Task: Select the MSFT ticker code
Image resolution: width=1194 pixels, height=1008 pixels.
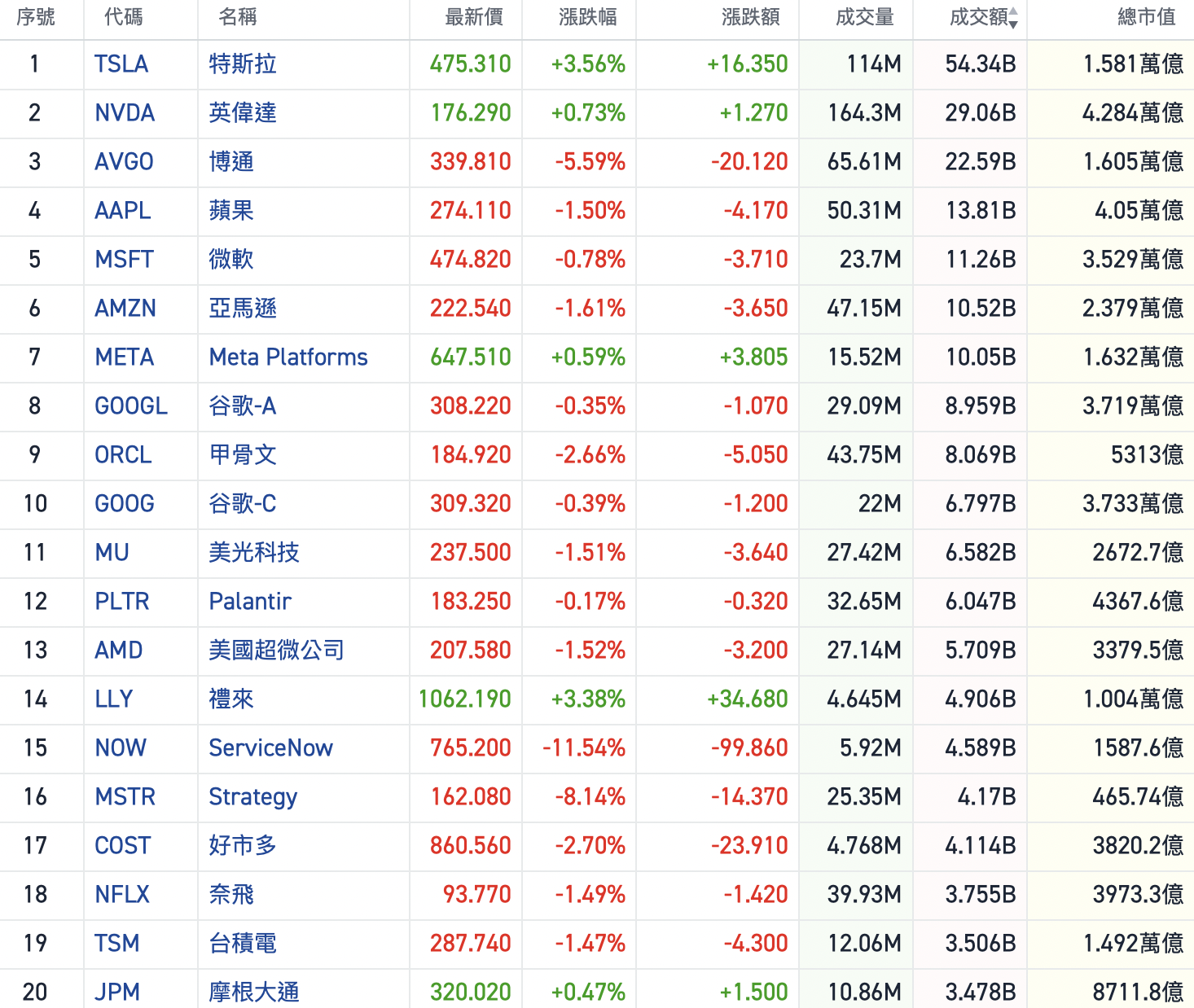Action: click(x=124, y=260)
